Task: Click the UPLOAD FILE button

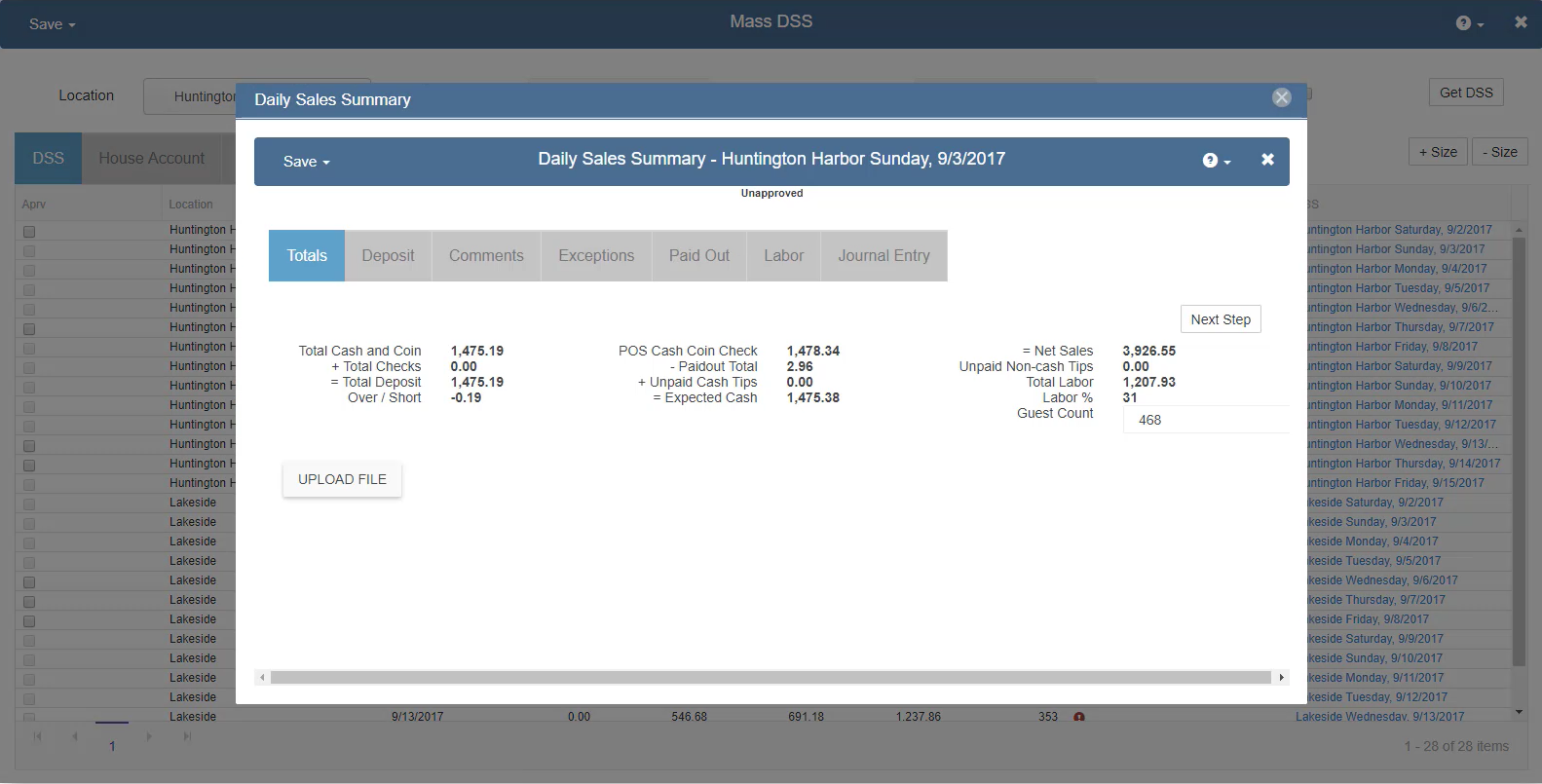Action: tap(342, 479)
